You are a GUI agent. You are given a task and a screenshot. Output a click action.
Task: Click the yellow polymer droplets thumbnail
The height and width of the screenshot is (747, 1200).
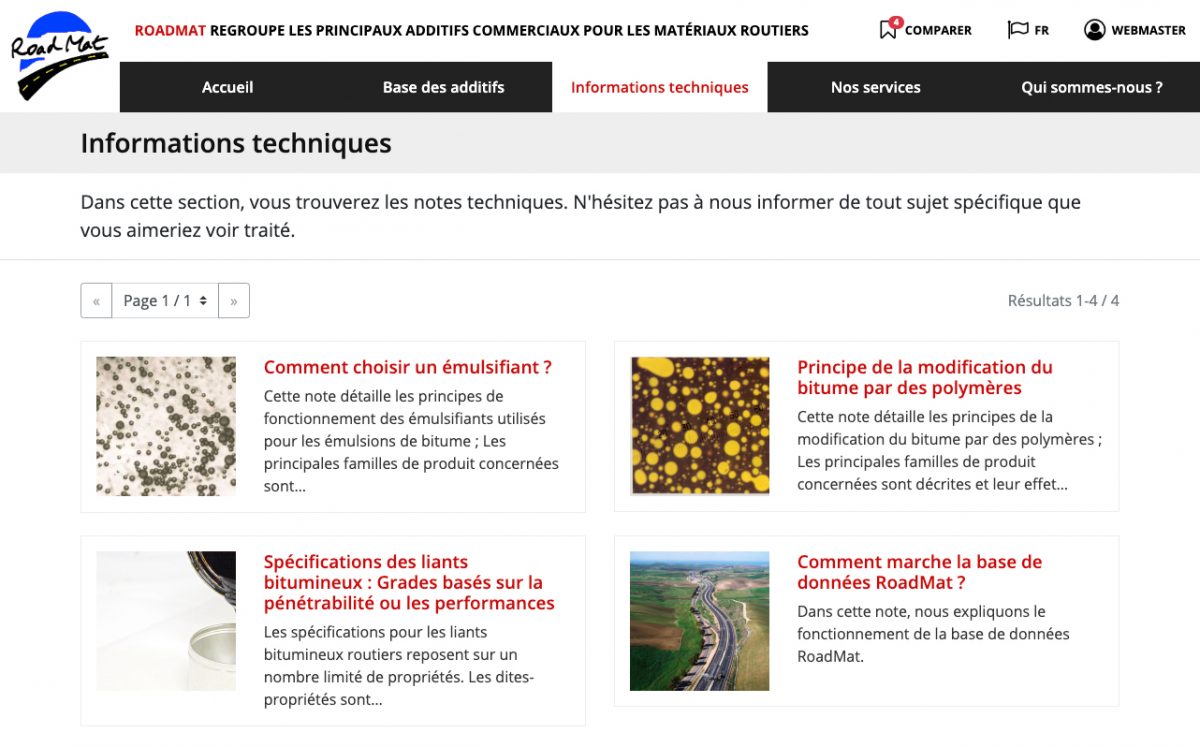click(699, 426)
